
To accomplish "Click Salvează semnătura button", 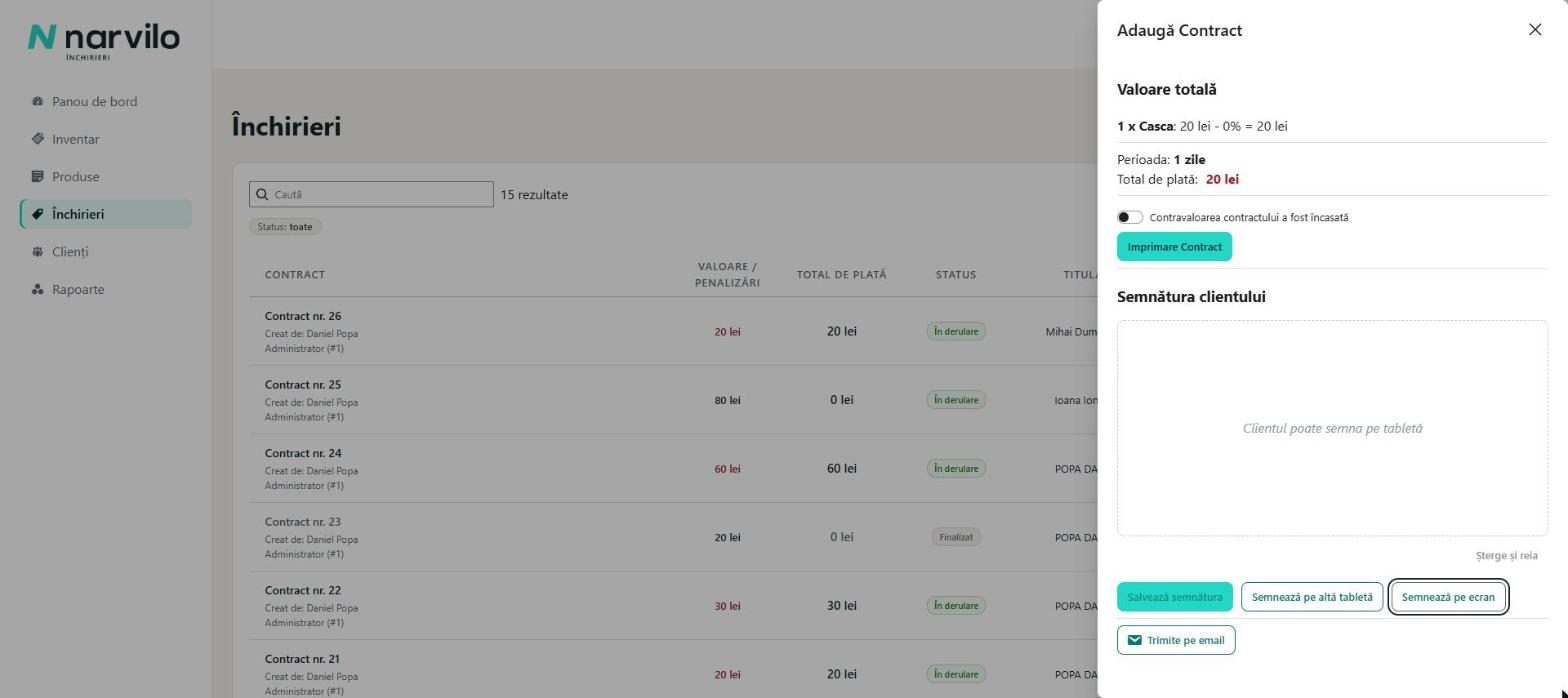I will click(1175, 597).
